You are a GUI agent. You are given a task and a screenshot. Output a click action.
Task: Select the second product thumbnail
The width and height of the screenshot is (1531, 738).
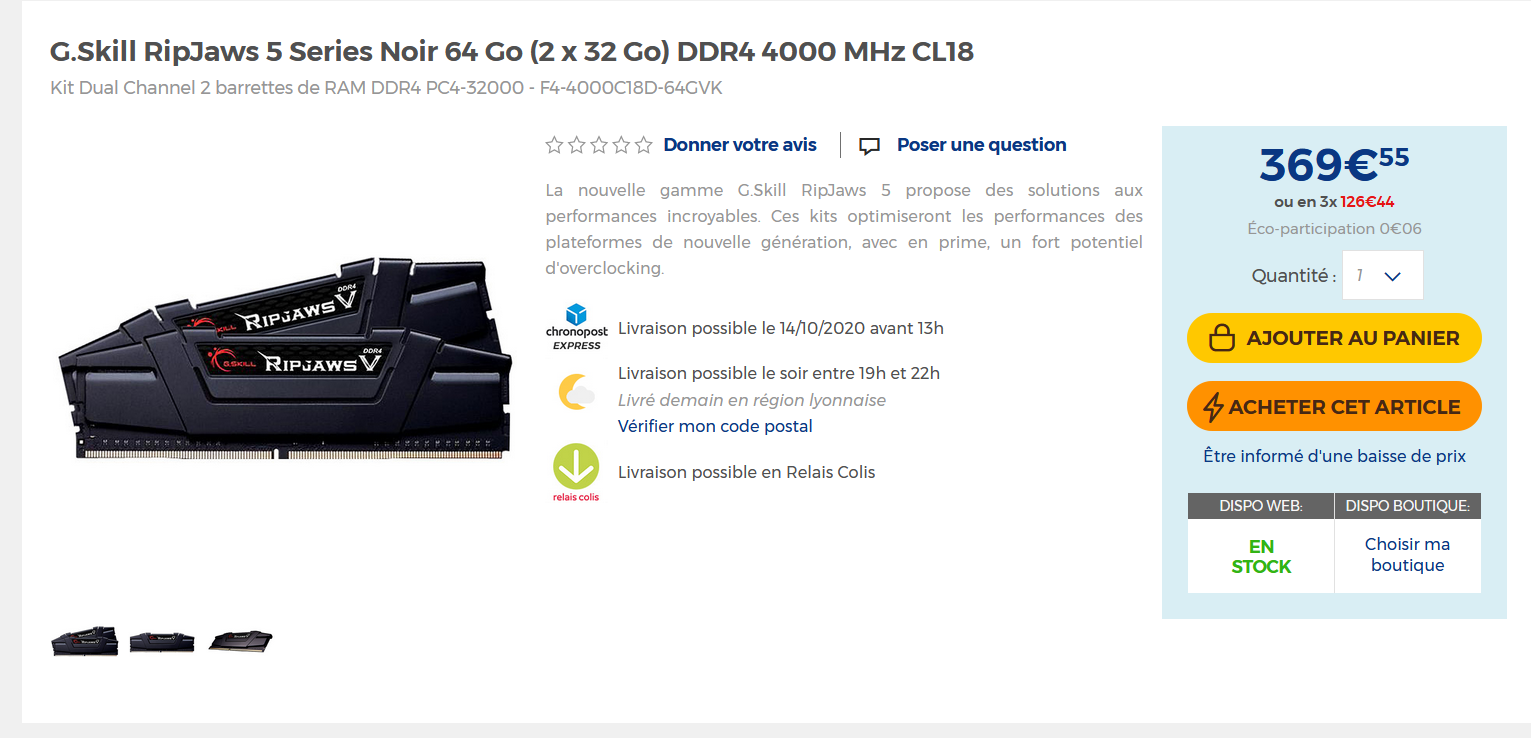click(x=162, y=641)
